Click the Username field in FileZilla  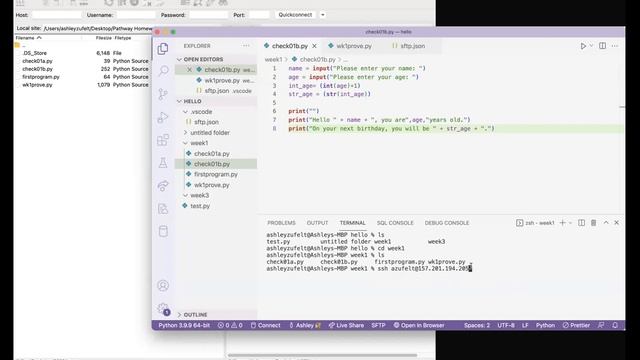(x=136, y=15)
